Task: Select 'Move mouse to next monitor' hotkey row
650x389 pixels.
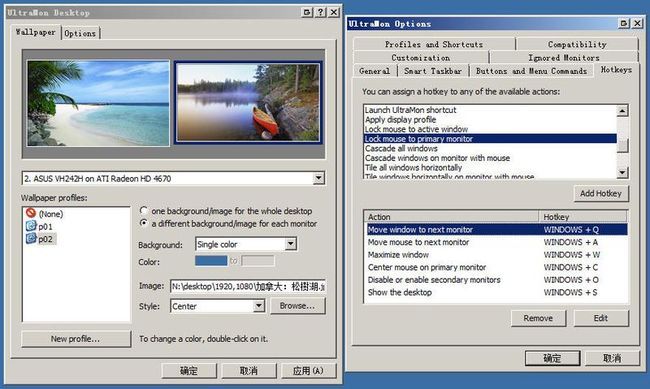Action: (496, 242)
